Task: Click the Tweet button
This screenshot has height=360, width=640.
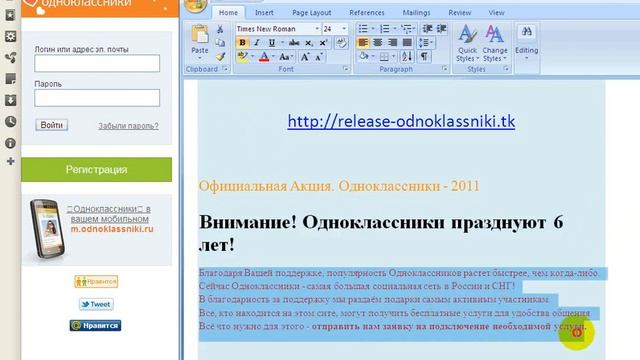Action: [x=96, y=304]
